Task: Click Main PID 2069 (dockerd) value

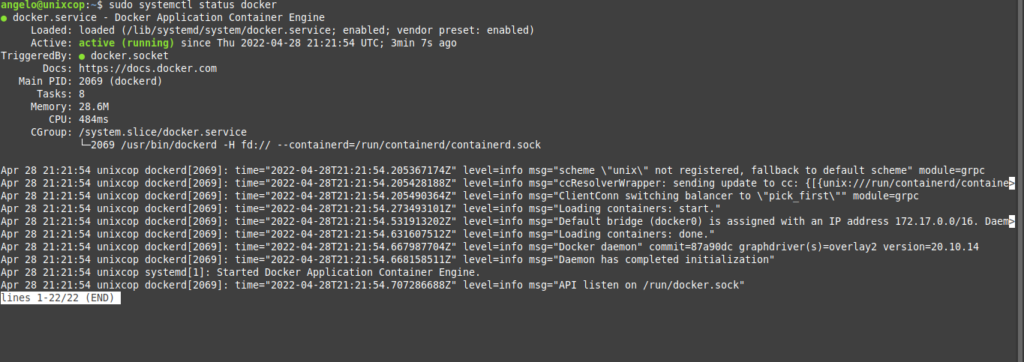Action: click(x=120, y=81)
